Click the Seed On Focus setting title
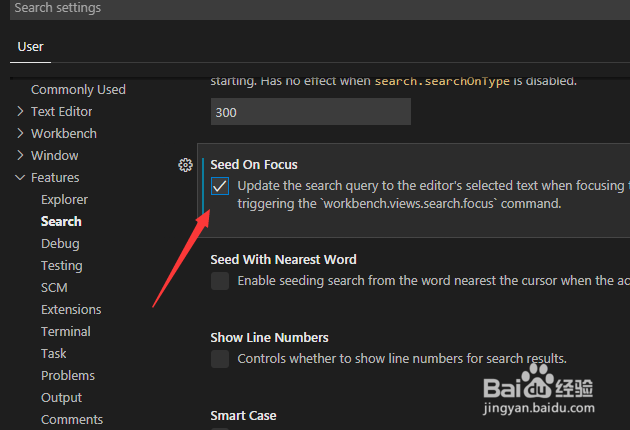Screen dimensions: 630x430 click(254, 165)
